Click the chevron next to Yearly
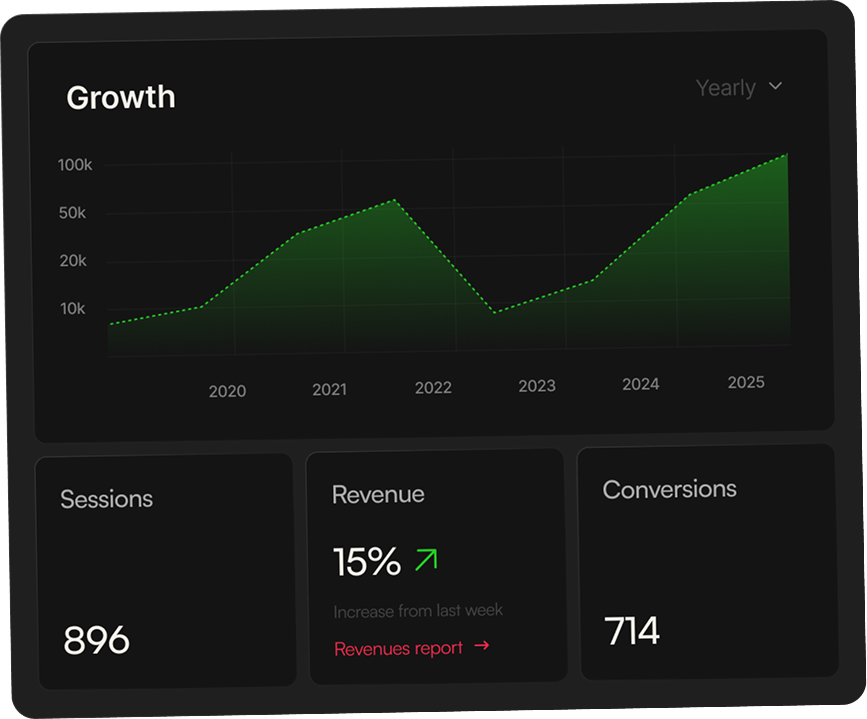This screenshot has height=719, width=867. (x=775, y=87)
